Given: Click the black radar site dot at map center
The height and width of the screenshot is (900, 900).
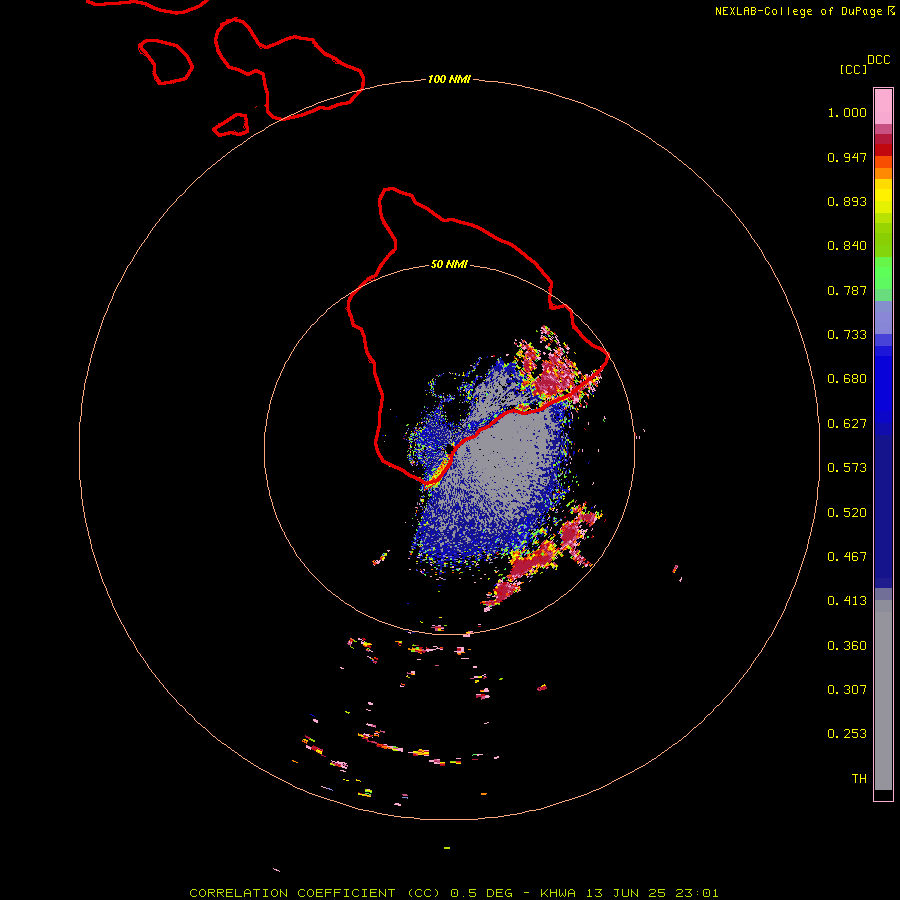Looking at the screenshot, I should tap(449, 449).
